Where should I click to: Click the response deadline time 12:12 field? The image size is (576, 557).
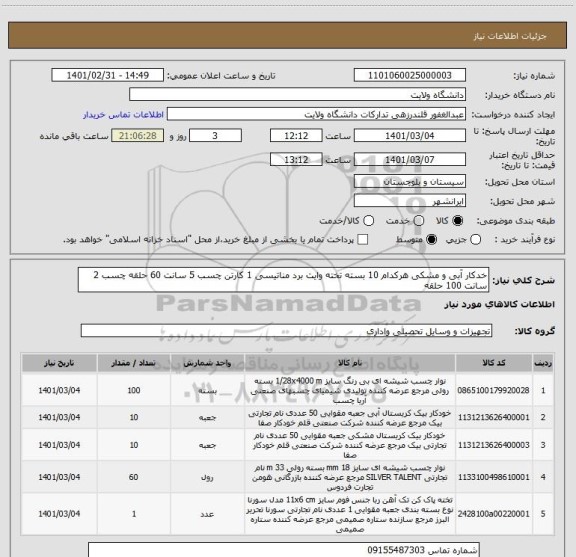296,136
